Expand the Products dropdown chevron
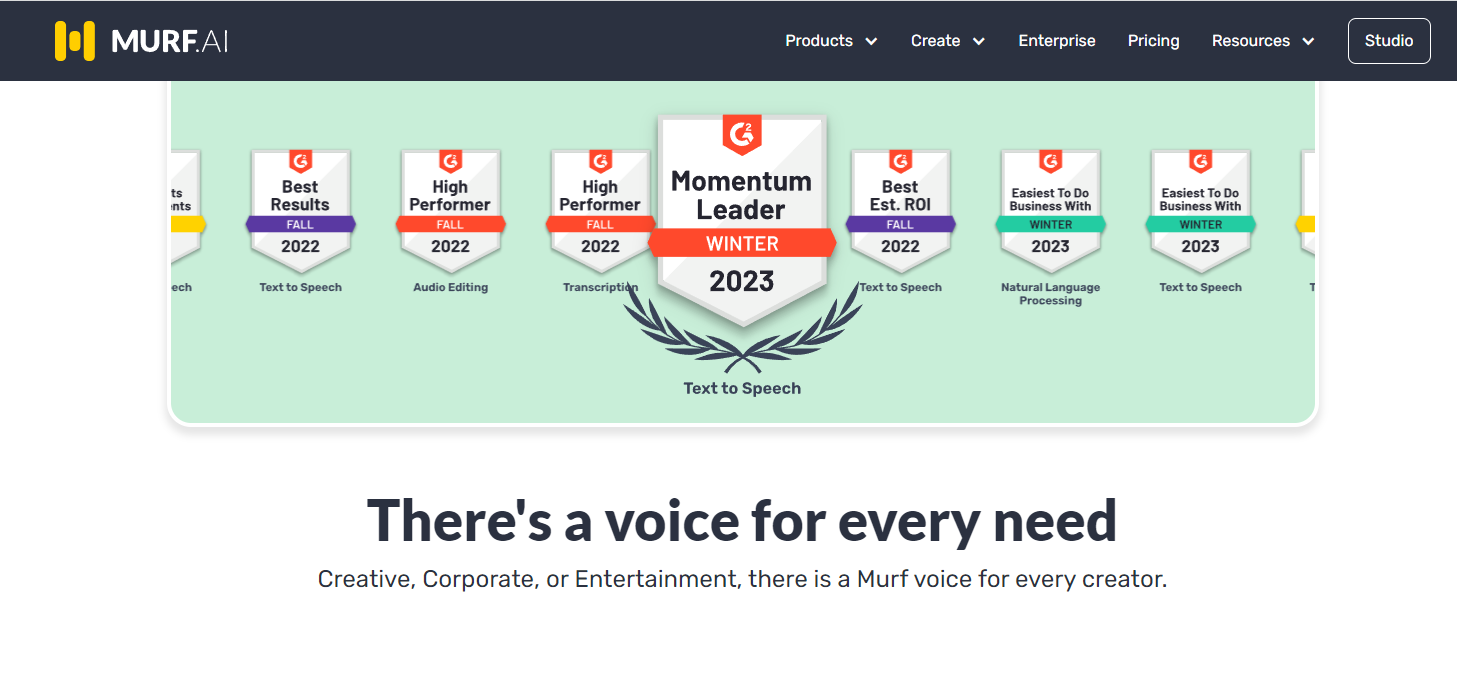The height and width of the screenshot is (696, 1457). click(x=871, y=41)
